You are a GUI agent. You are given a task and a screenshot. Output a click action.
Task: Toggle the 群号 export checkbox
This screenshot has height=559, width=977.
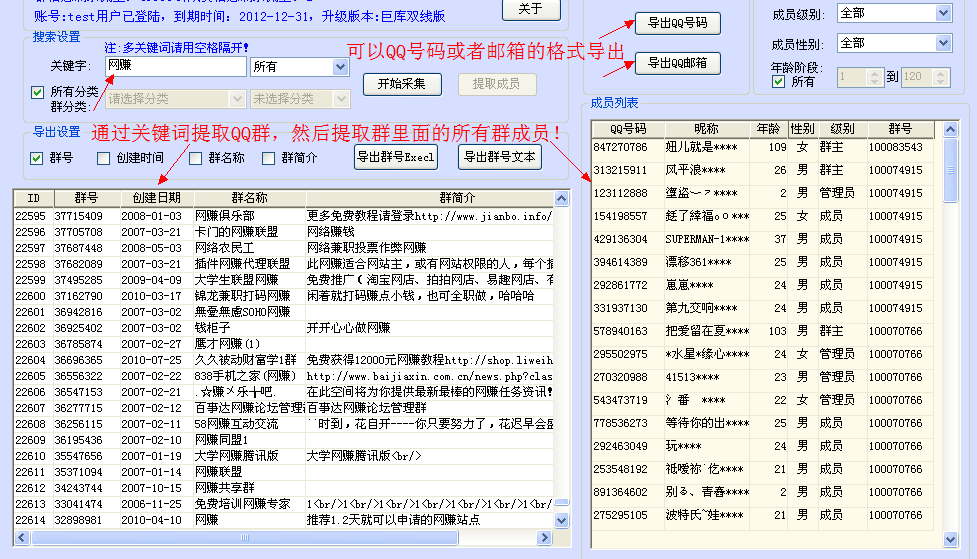[x=37, y=158]
